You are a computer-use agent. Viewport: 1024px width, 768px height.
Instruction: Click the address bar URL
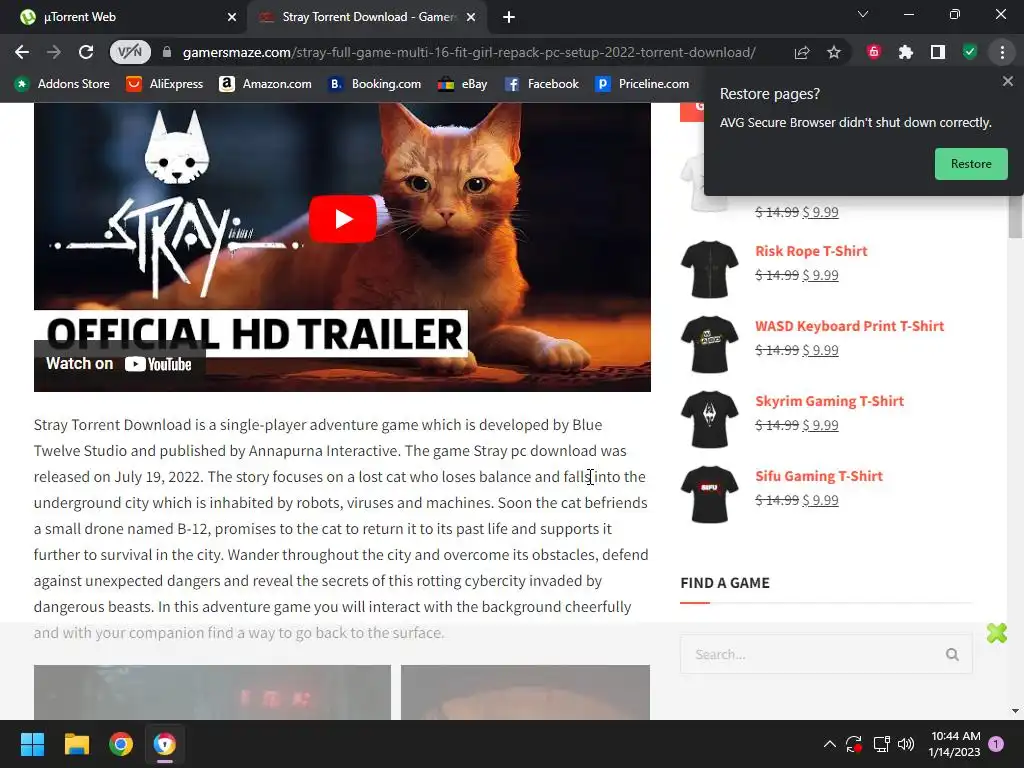point(469,52)
